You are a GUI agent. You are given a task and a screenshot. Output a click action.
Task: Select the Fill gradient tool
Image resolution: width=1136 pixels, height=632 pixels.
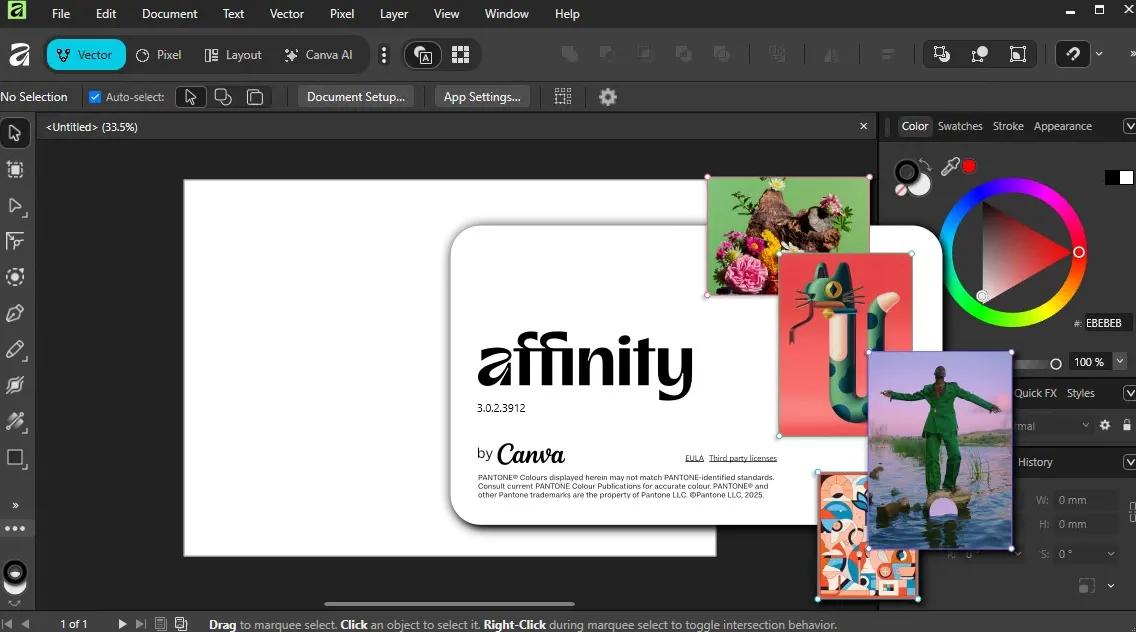tap(15, 421)
